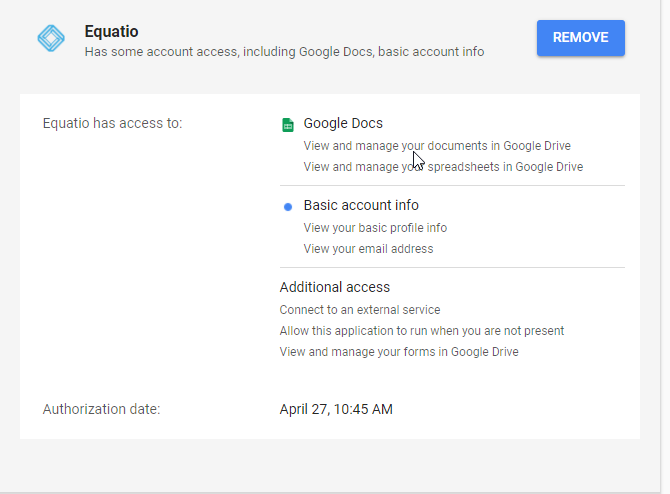670x494 pixels.
Task: Click the Authorization date label
Action: pos(101,409)
